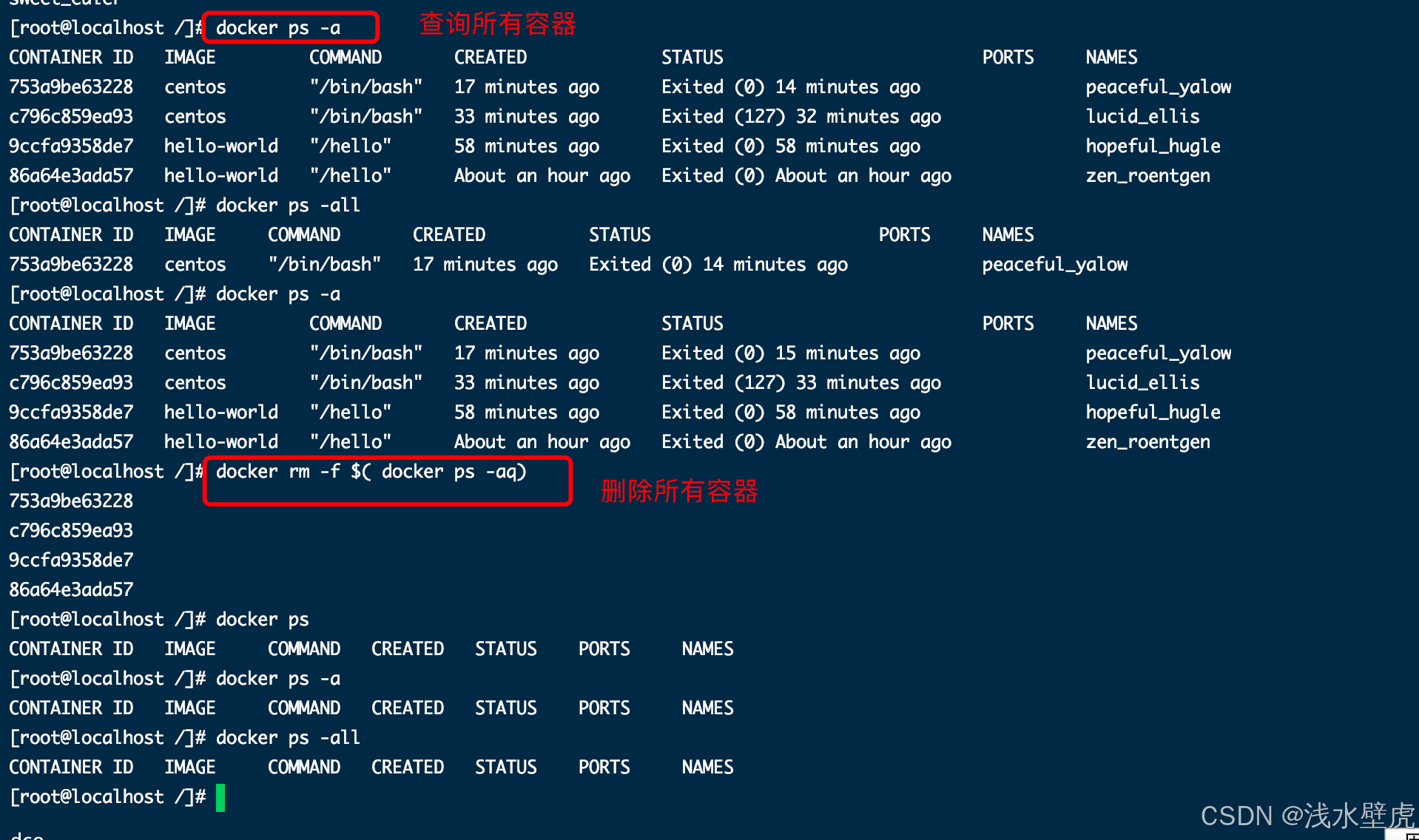
Task: Select peaceful_yalow in the "15 minutes ago" status row
Action: (1158, 353)
